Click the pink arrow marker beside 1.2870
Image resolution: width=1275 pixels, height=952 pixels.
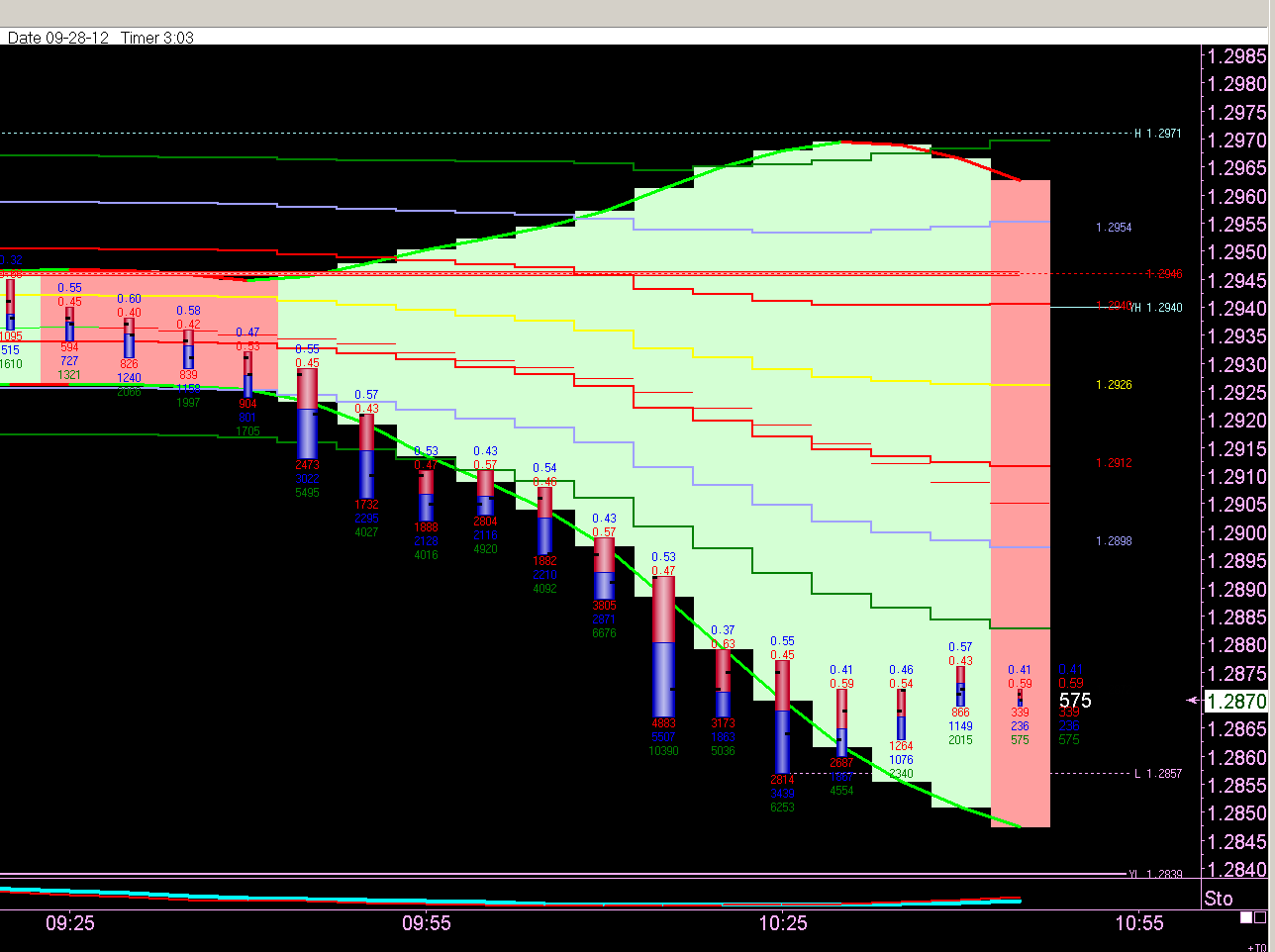tap(1193, 701)
